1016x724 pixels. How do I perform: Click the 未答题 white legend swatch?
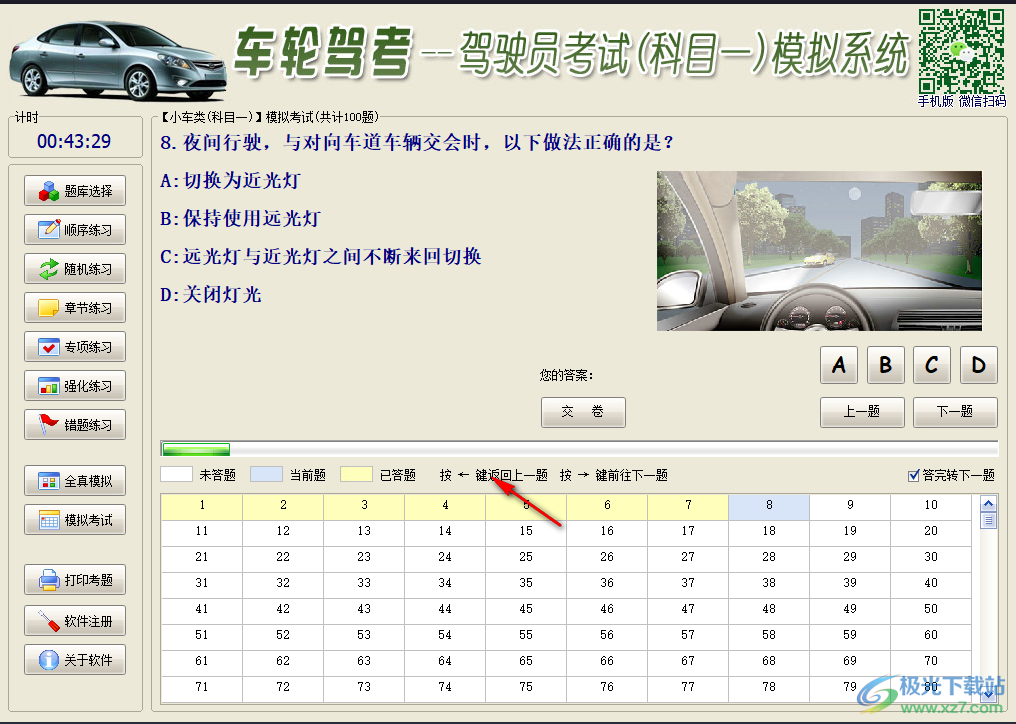tap(176, 474)
